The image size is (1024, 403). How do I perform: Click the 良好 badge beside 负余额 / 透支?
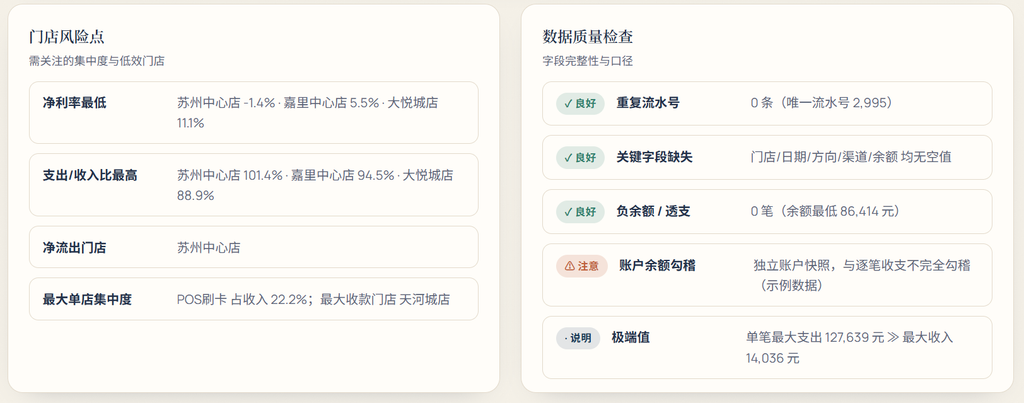click(580, 212)
